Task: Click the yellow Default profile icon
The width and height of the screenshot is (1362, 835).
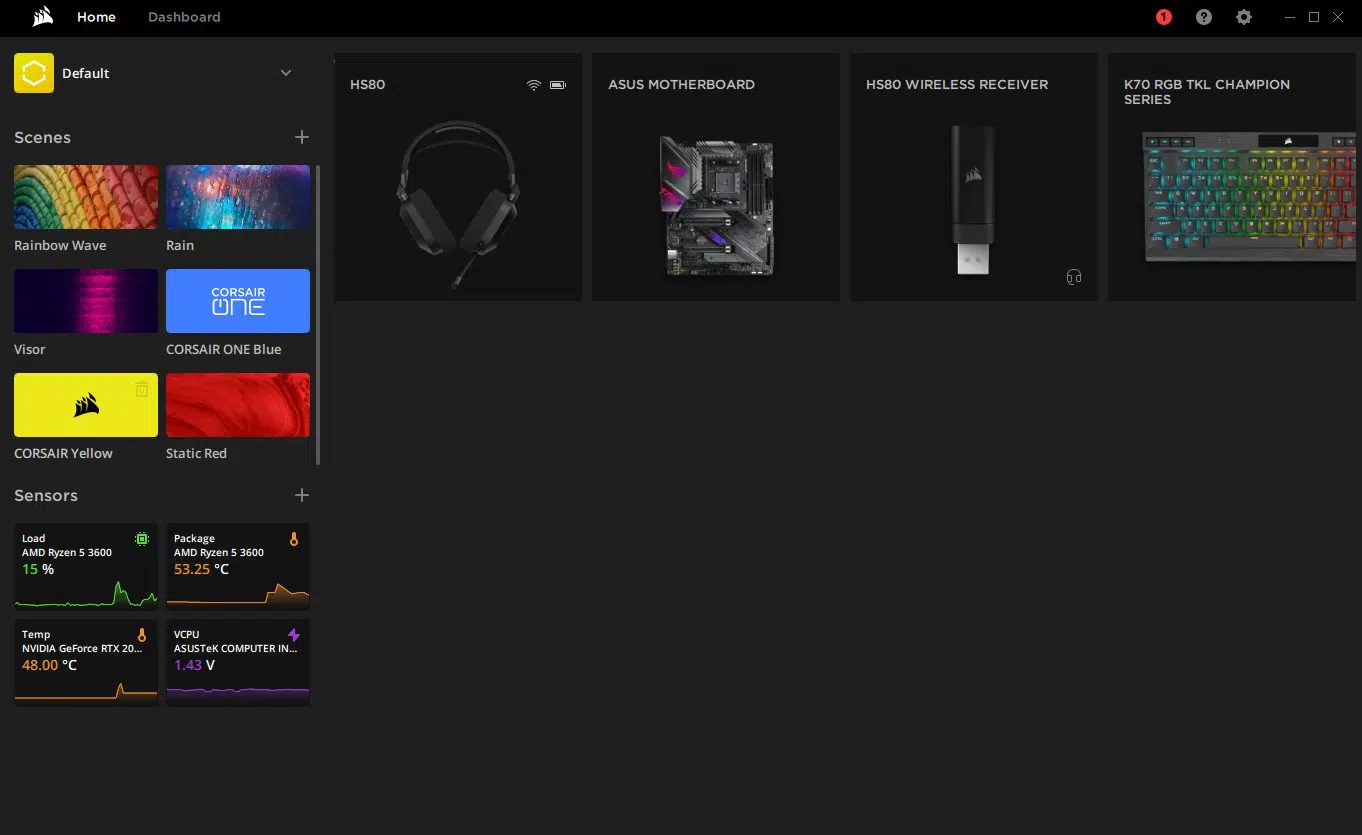Action: pos(34,73)
